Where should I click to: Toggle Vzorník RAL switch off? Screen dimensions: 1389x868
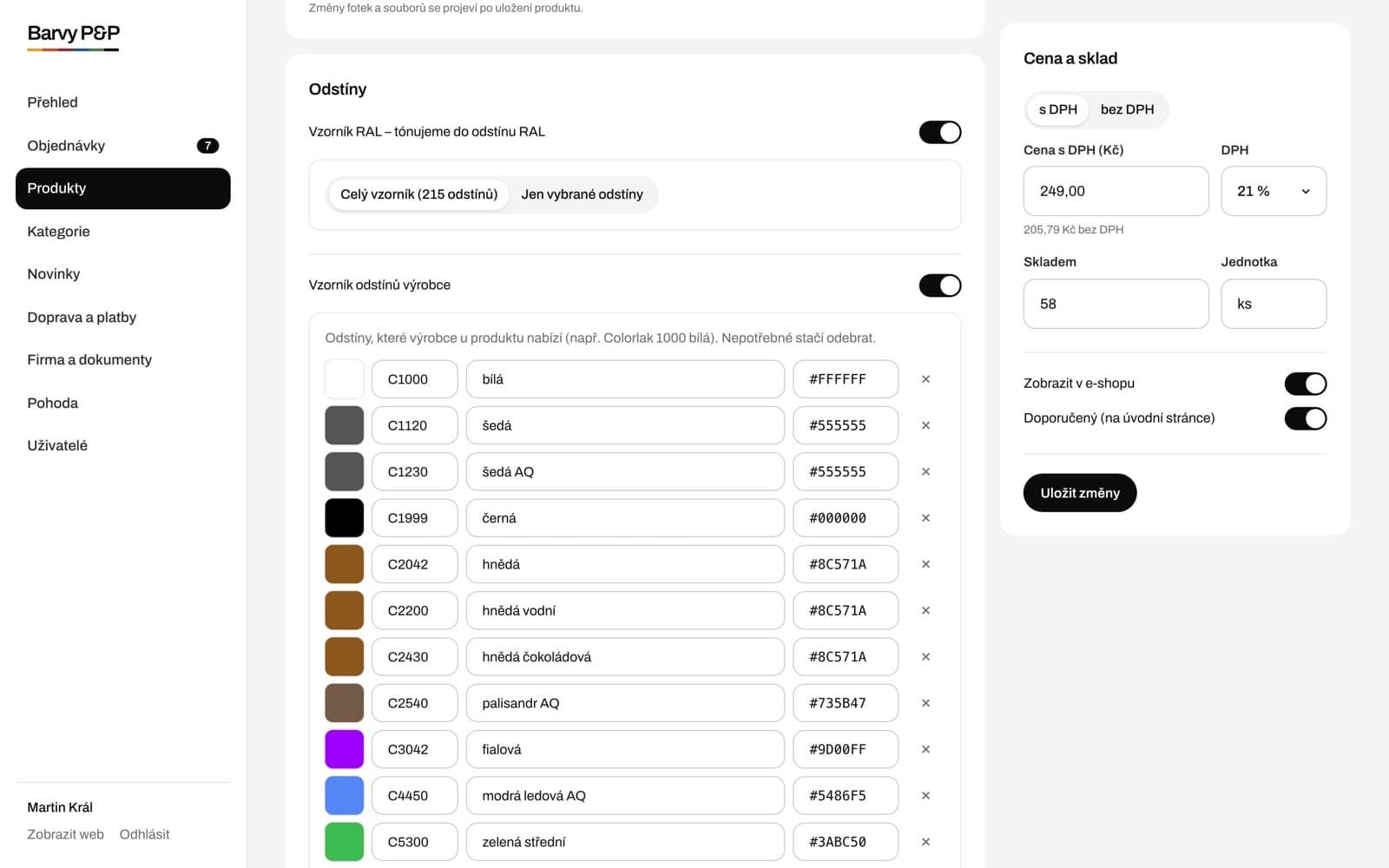click(940, 132)
